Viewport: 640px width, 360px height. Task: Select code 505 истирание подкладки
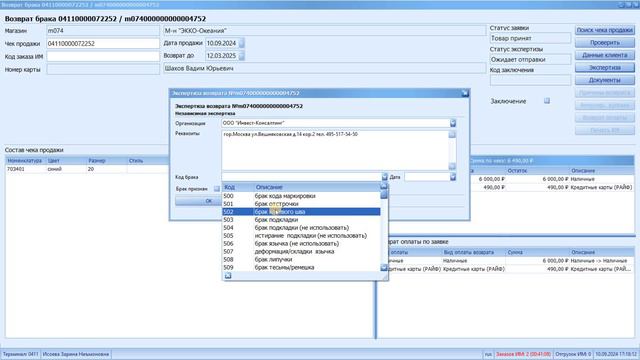point(301,236)
